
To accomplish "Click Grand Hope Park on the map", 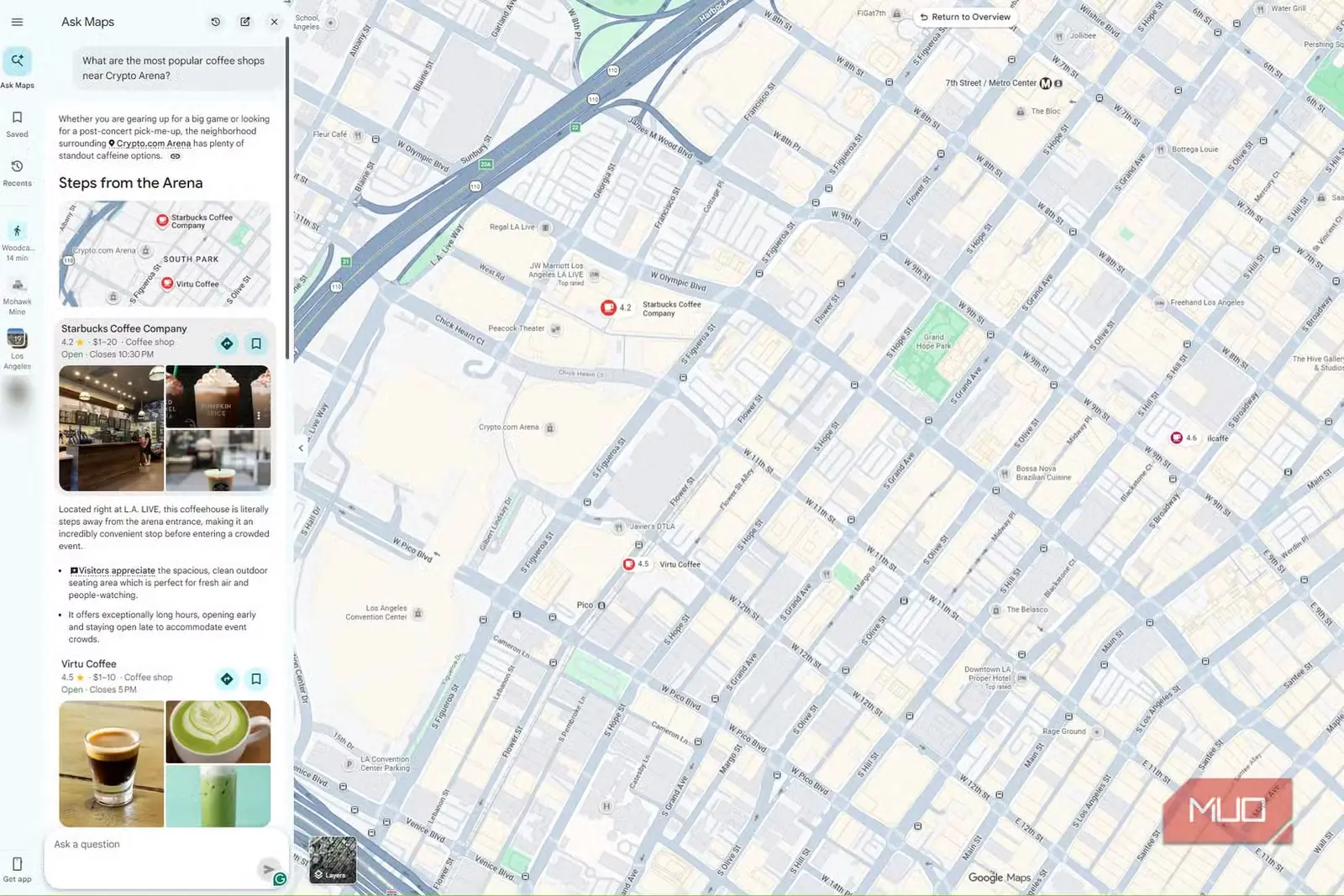I will point(933,341).
